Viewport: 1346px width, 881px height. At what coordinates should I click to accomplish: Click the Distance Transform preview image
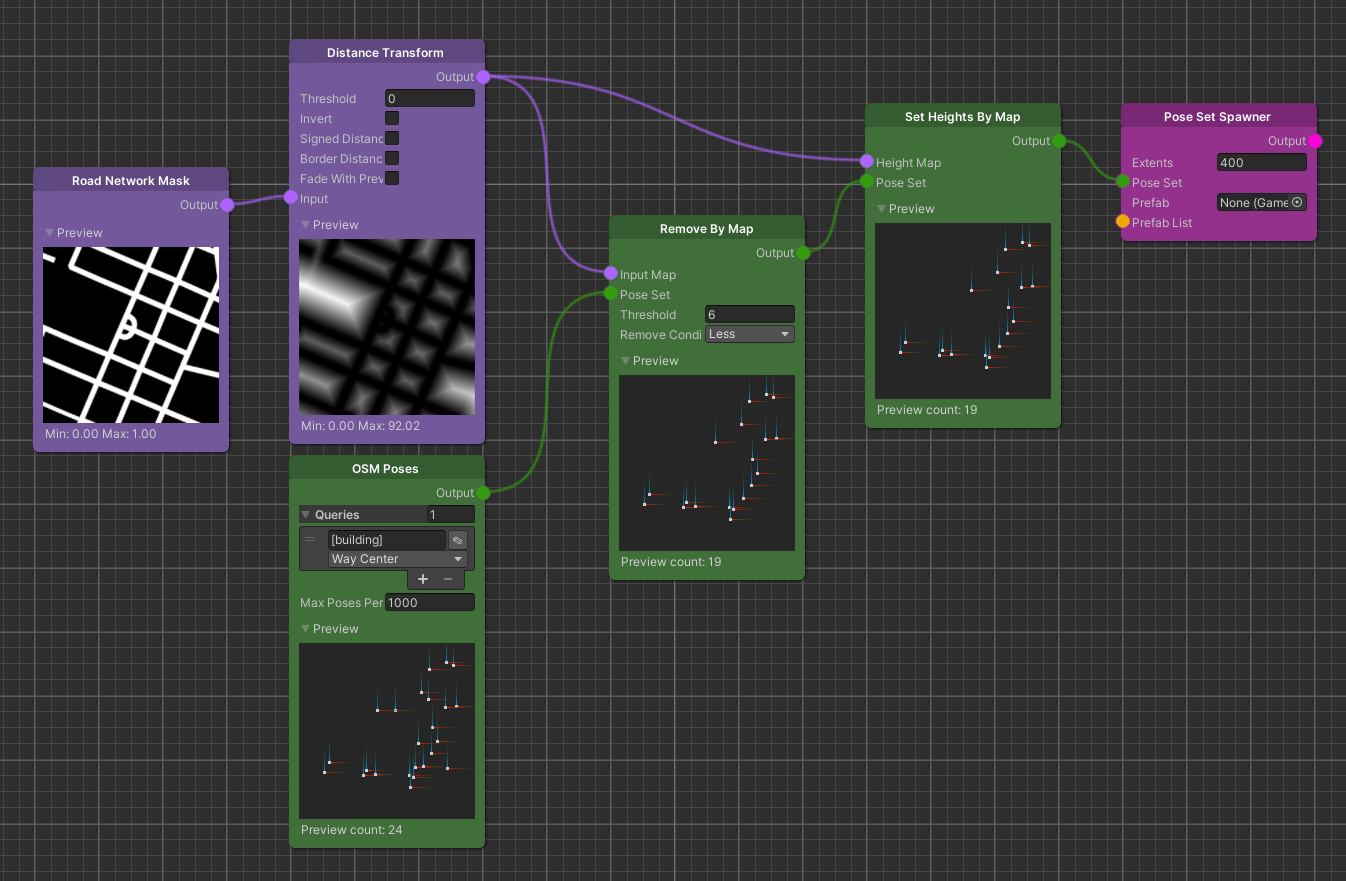click(387, 327)
